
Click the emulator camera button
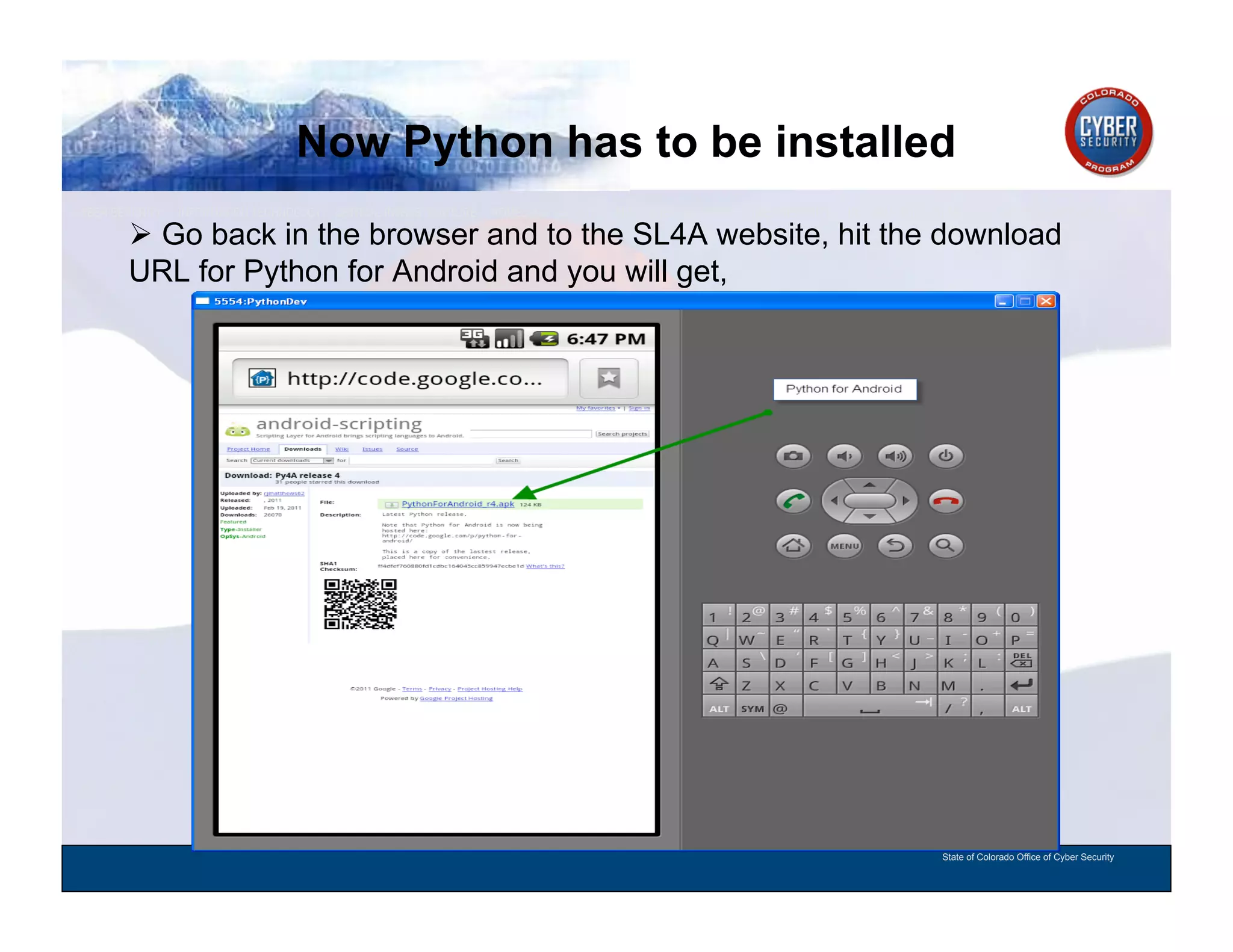pos(793,456)
